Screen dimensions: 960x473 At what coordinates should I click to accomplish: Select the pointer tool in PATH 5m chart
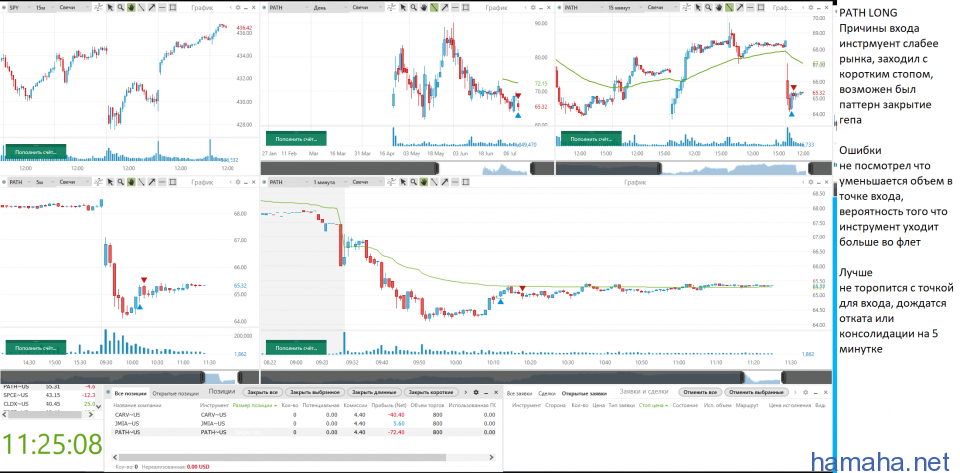[x=110, y=182]
